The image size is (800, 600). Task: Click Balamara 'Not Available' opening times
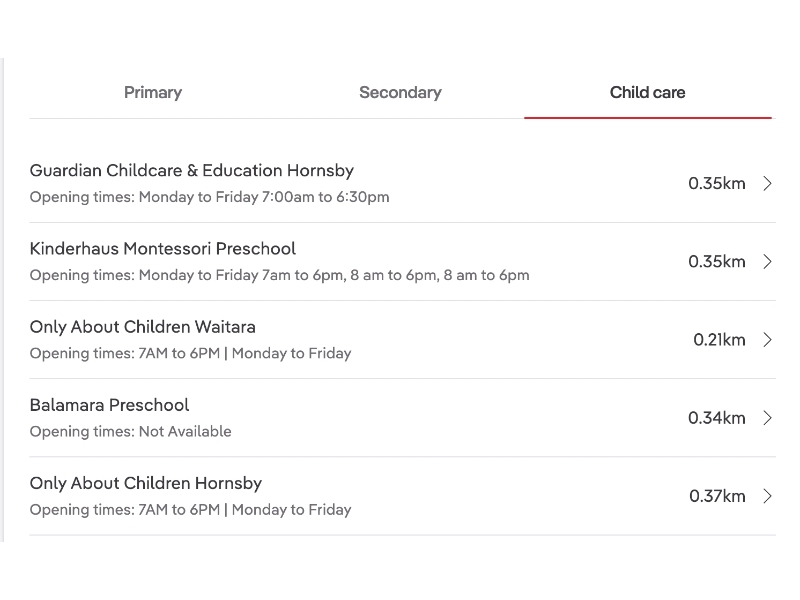click(x=131, y=432)
